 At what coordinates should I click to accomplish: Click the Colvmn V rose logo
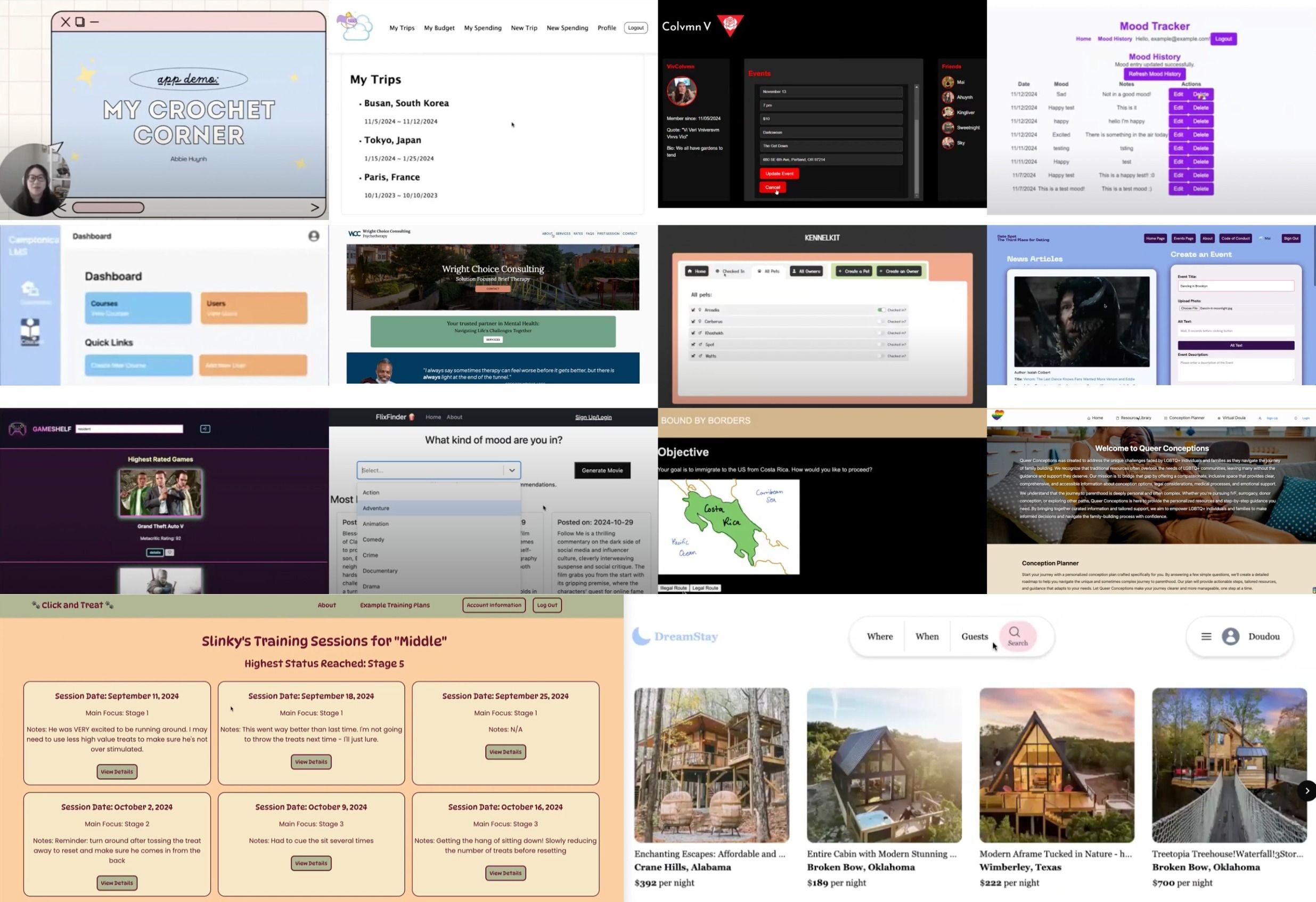(x=731, y=25)
